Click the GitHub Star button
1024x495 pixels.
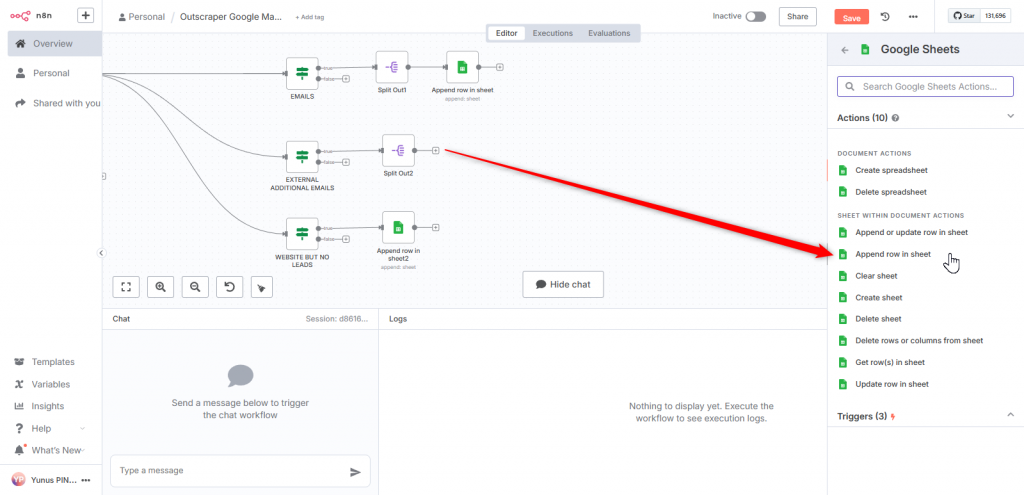[x=965, y=16]
